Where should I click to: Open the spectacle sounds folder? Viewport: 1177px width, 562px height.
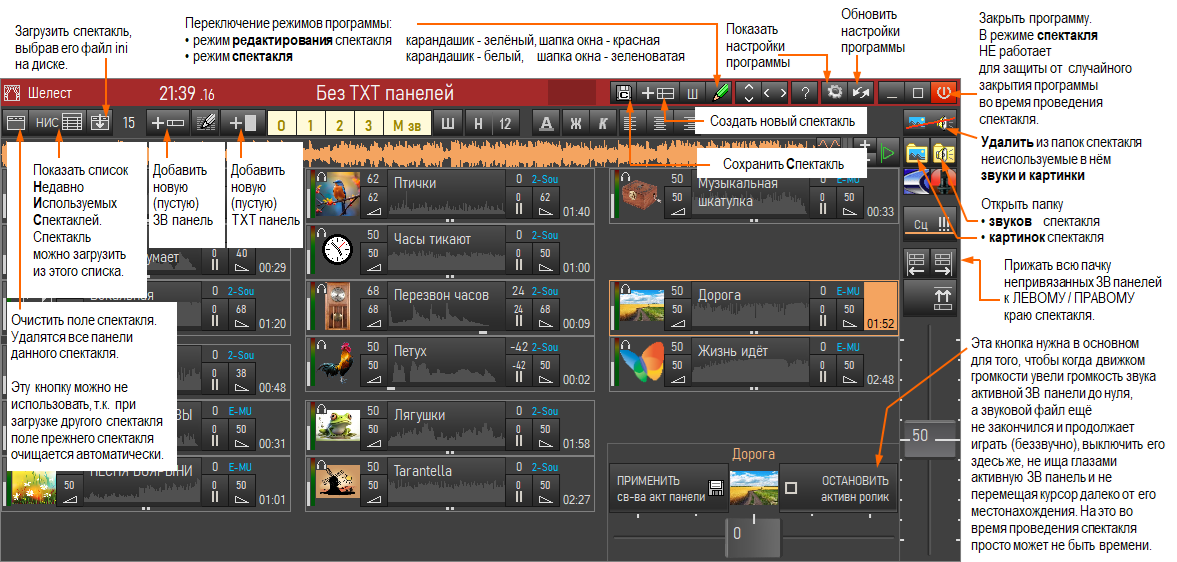pos(943,153)
